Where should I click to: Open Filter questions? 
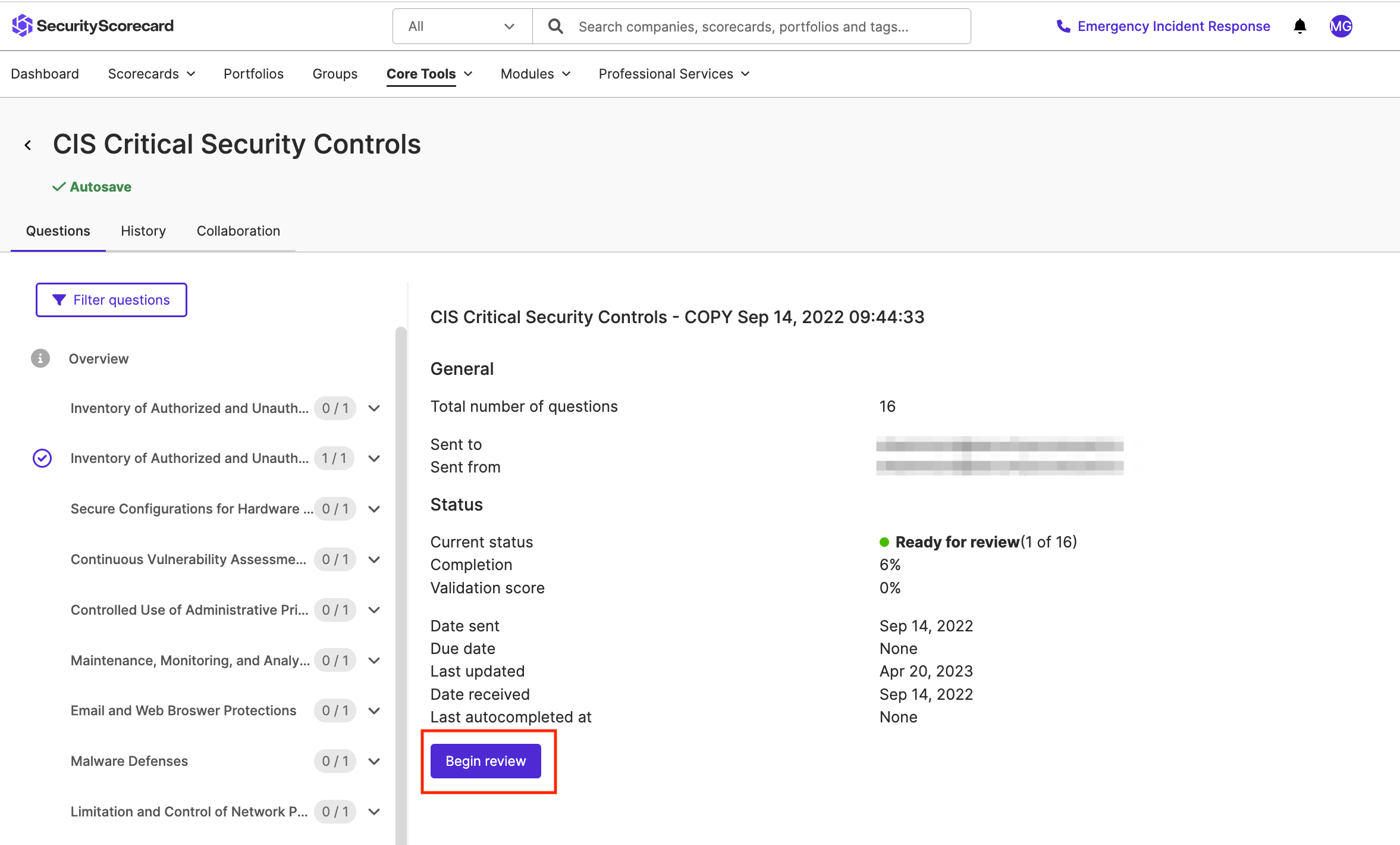tap(111, 300)
